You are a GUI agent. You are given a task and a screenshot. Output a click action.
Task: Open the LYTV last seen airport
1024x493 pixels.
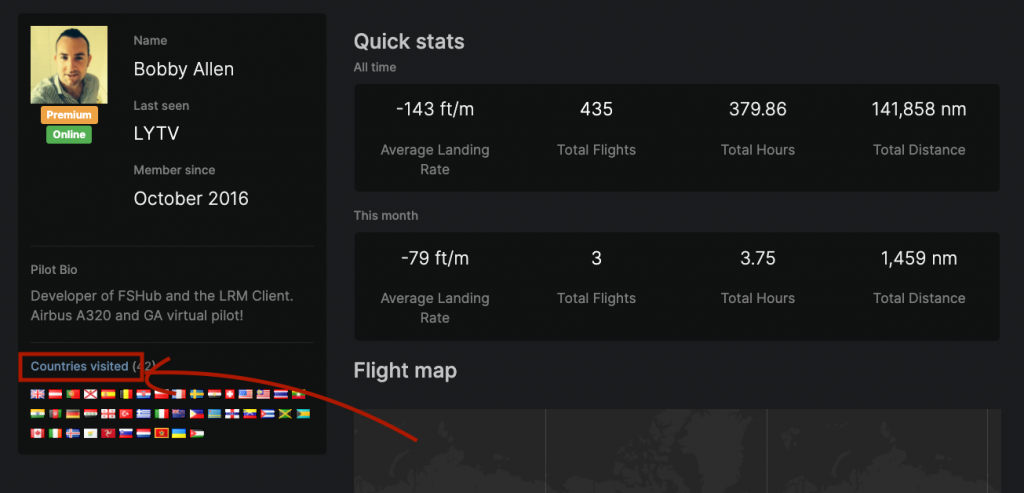tap(156, 134)
